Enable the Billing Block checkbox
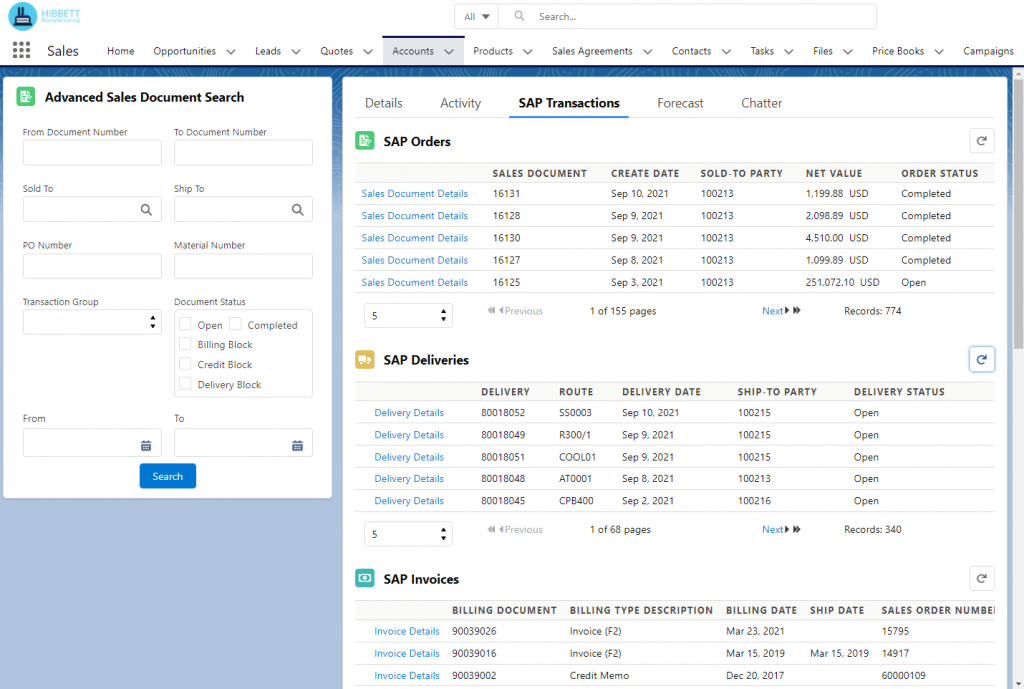1024x689 pixels. pos(185,344)
